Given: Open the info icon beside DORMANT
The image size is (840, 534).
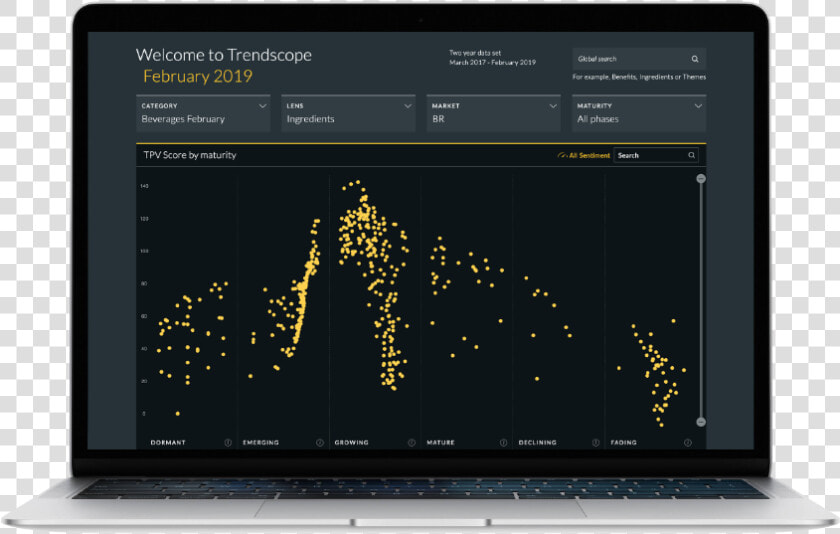Looking at the screenshot, I should [228, 442].
